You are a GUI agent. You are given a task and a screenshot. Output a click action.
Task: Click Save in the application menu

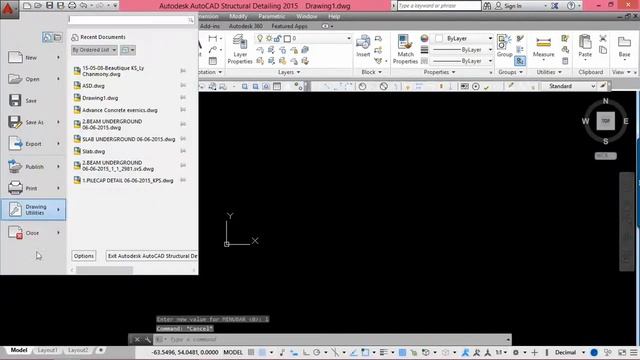[x=33, y=100]
